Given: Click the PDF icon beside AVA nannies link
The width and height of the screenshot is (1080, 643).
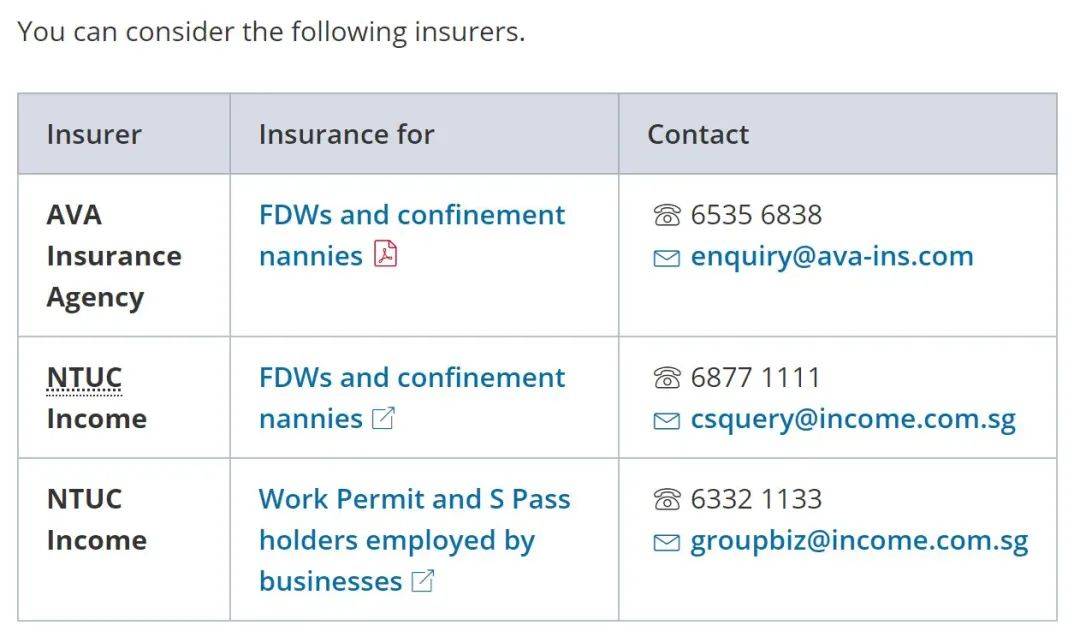Looking at the screenshot, I should coord(385,255).
